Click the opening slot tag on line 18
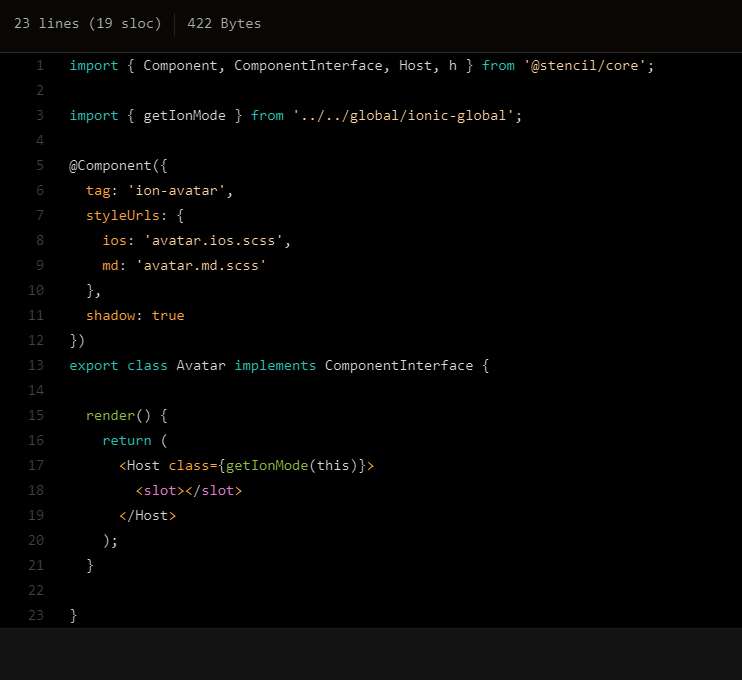Screen dimensions: 742x680 click(159, 491)
